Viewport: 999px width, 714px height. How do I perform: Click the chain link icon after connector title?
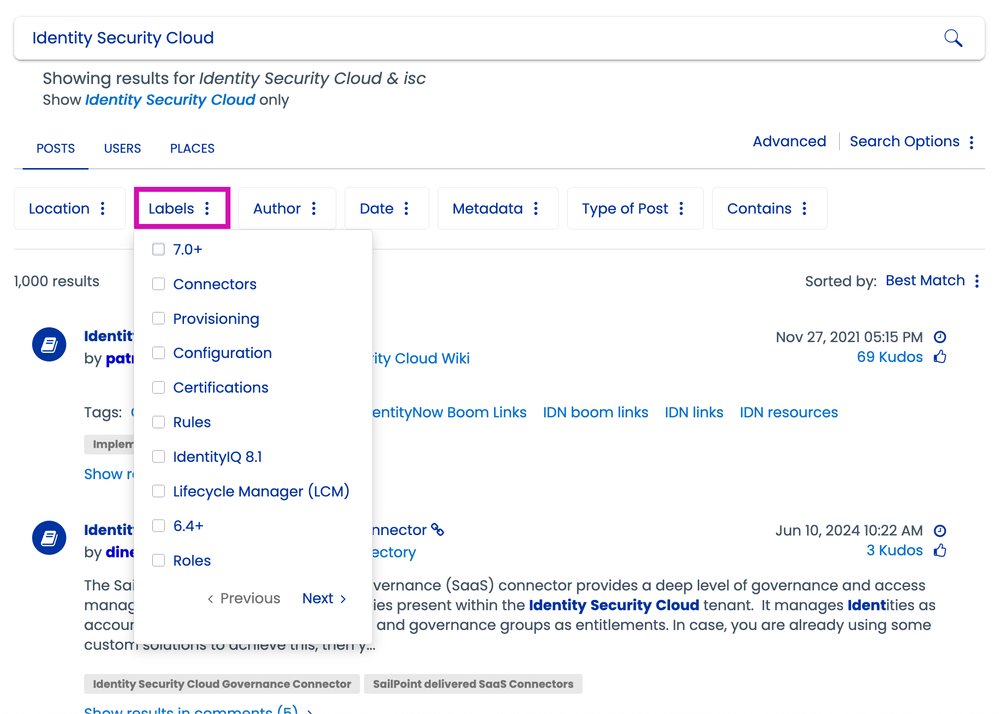pyautogui.click(x=437, y=530)
